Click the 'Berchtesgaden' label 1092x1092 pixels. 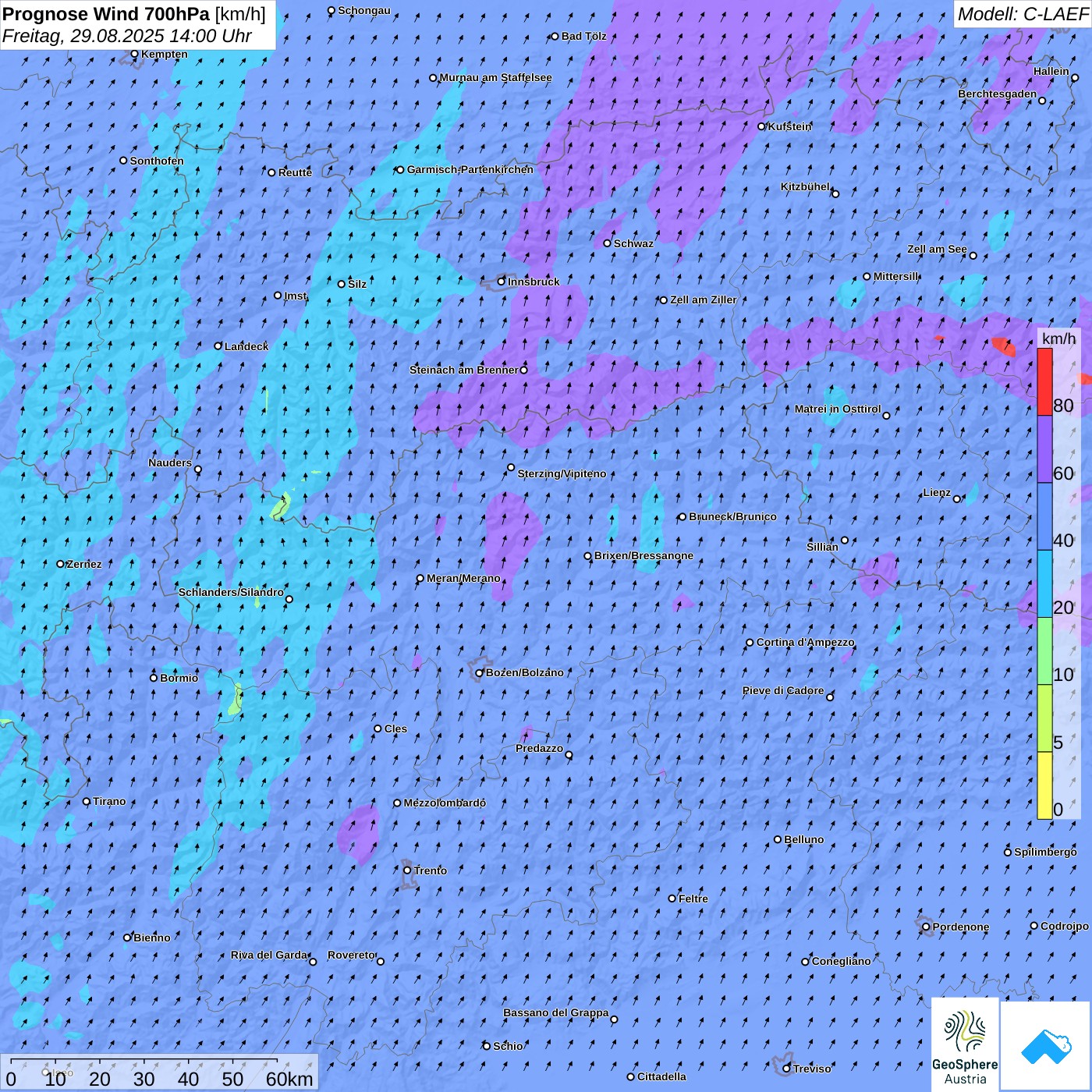pyautogui.click(x=998, y=94)
